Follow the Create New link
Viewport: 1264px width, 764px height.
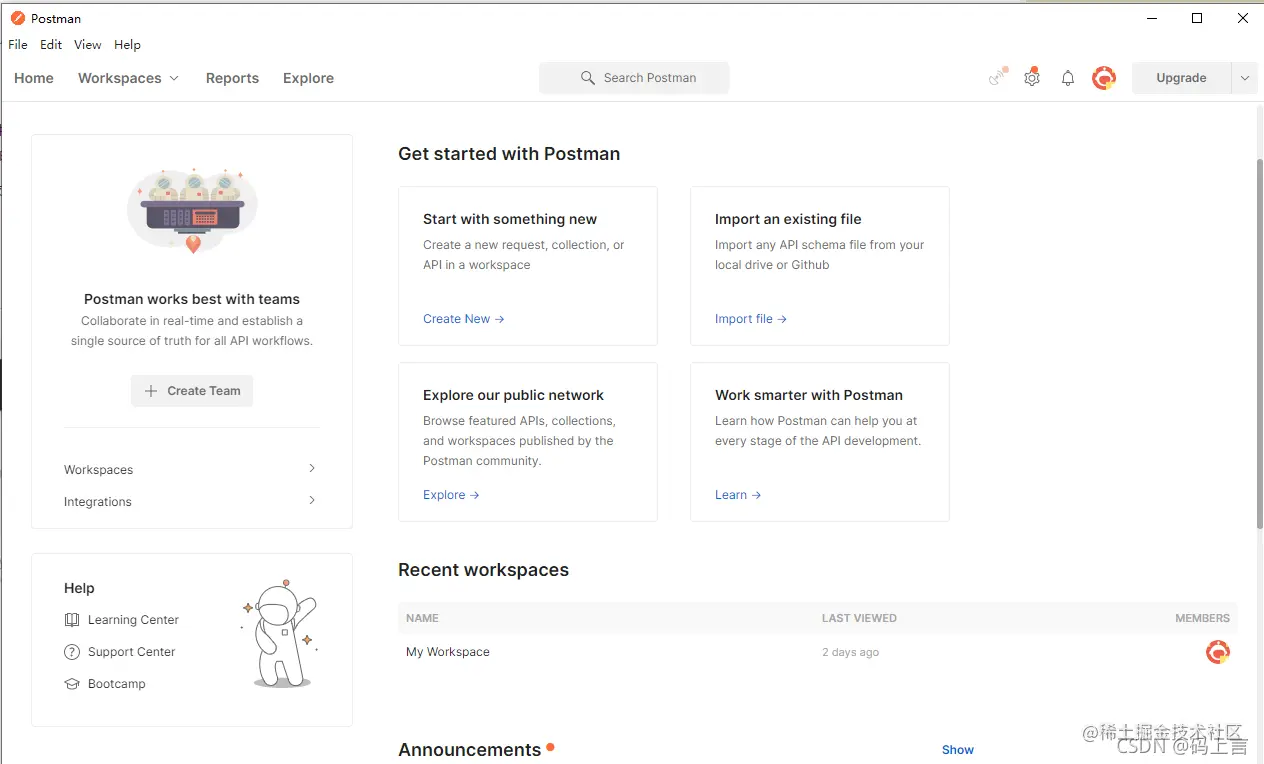pyautogui.click(x=464, y=319)
